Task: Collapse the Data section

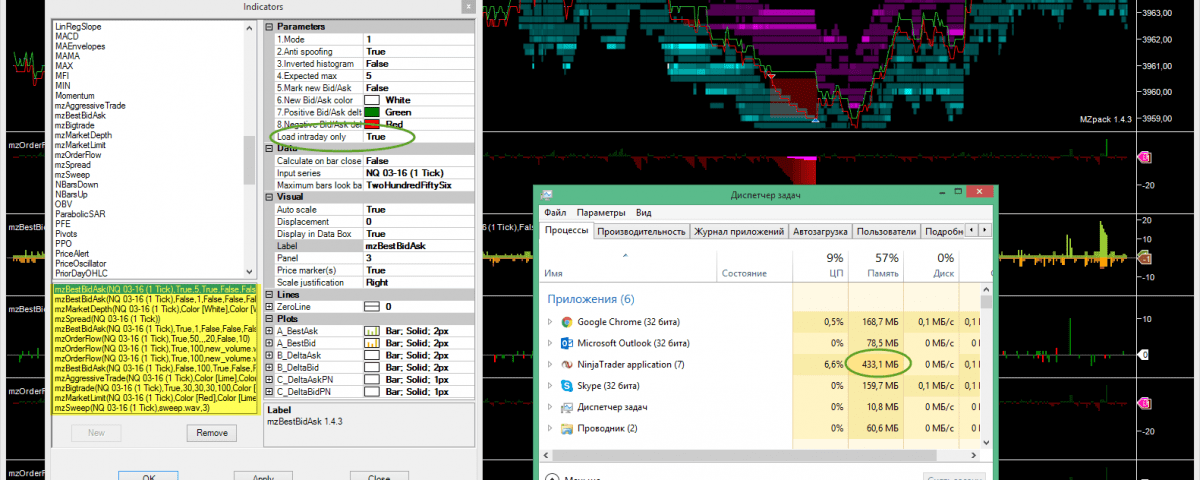Action: pos(269,148)
